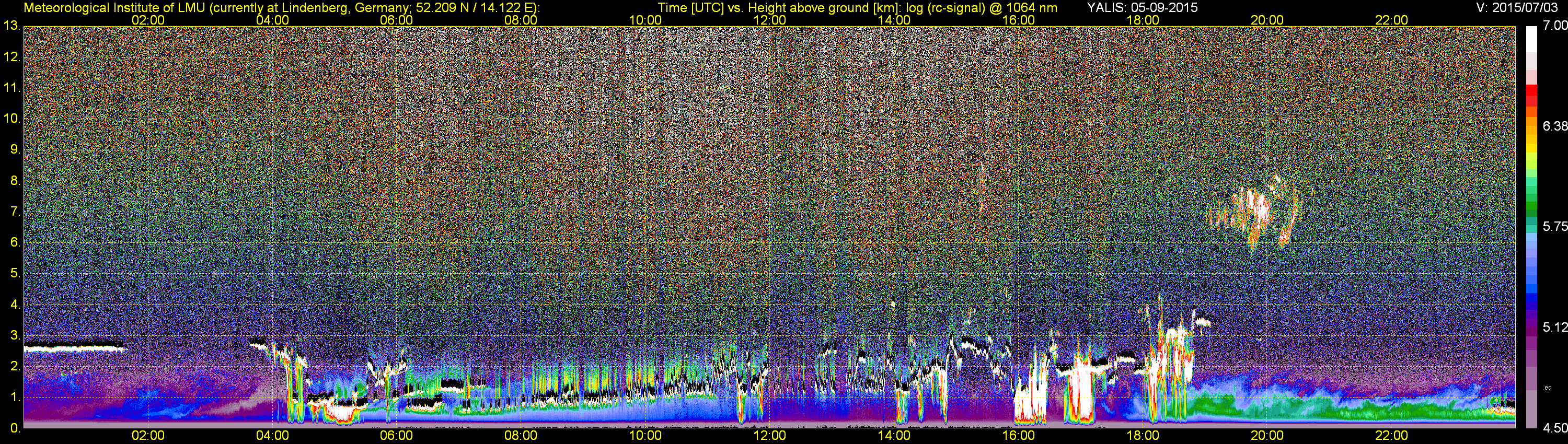Click the "8." height axis label
This screenshot has width=1568, height=444.
pos(15,181)
